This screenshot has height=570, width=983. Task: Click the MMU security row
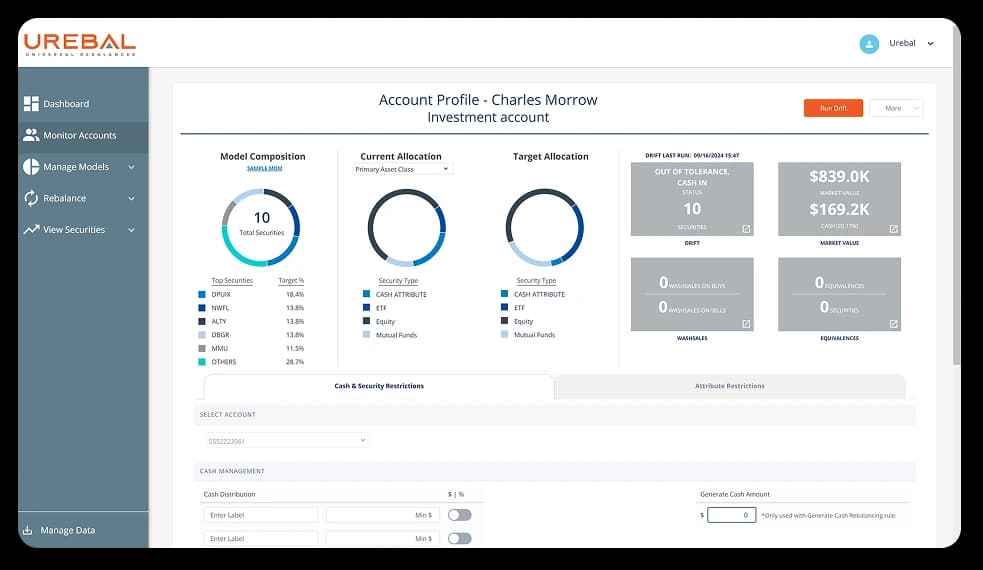pos(251,348)
